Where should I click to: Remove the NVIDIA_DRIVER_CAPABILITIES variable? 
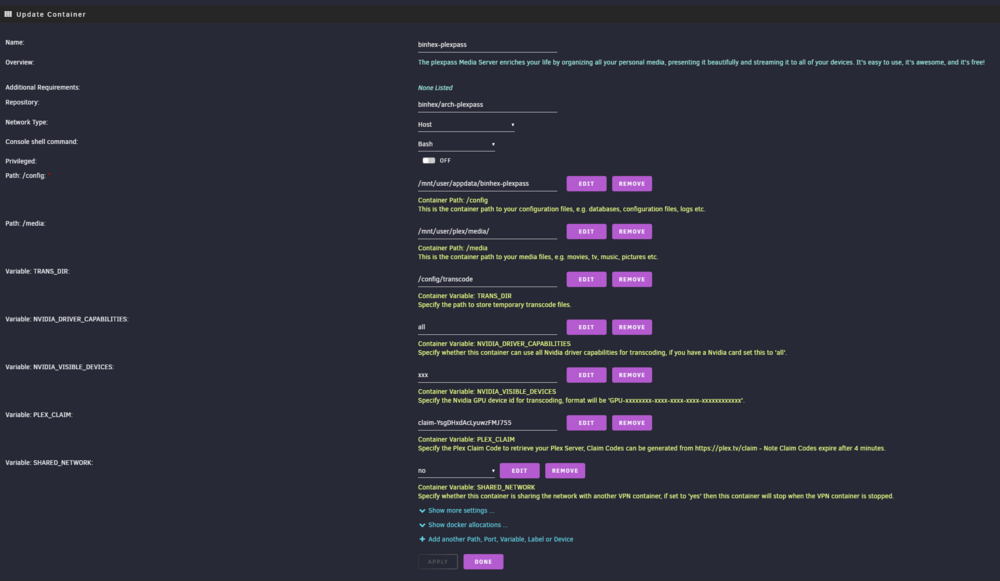631,327
